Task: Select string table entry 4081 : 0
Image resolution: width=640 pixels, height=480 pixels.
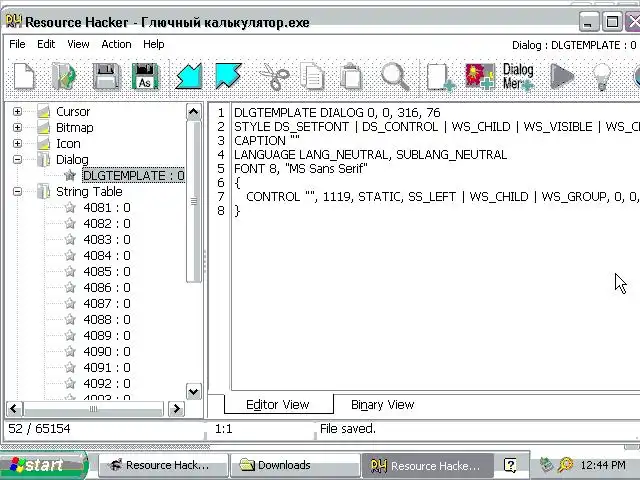Action: pos(107,207)
